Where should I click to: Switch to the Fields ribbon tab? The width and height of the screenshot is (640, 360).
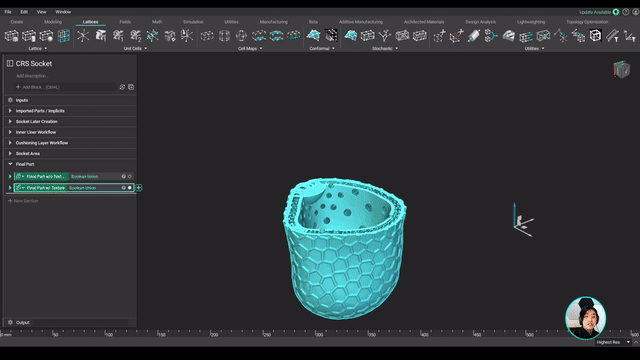[x=125, y=22]
